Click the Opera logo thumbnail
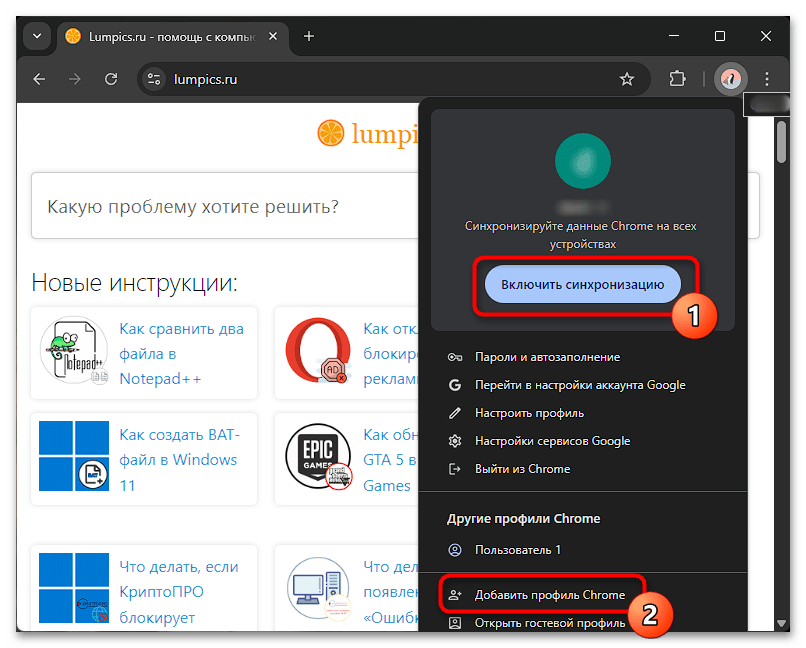The width and height of the screenshot is (806, 648). point(318,350)
